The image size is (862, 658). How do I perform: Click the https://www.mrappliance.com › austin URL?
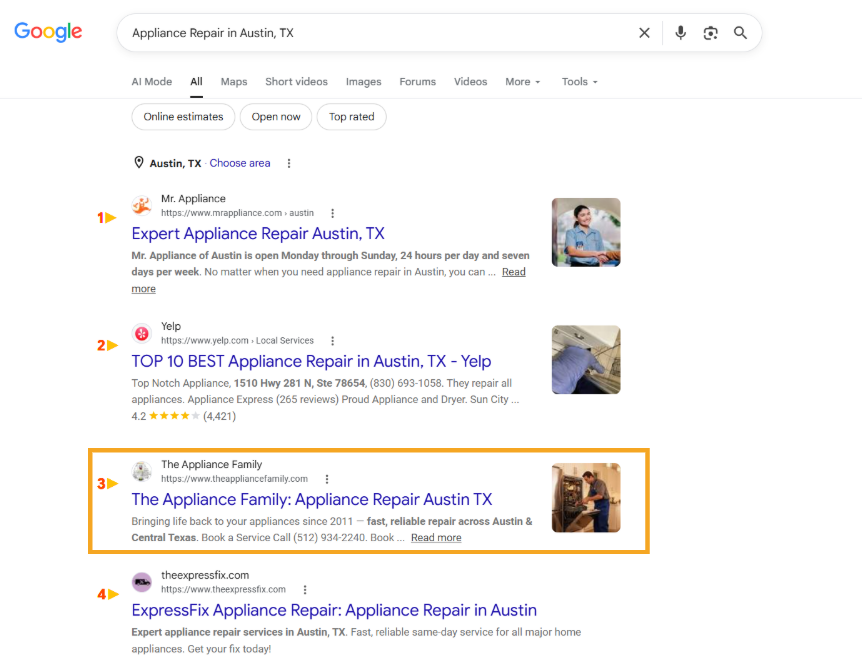[x=237, y=213]
